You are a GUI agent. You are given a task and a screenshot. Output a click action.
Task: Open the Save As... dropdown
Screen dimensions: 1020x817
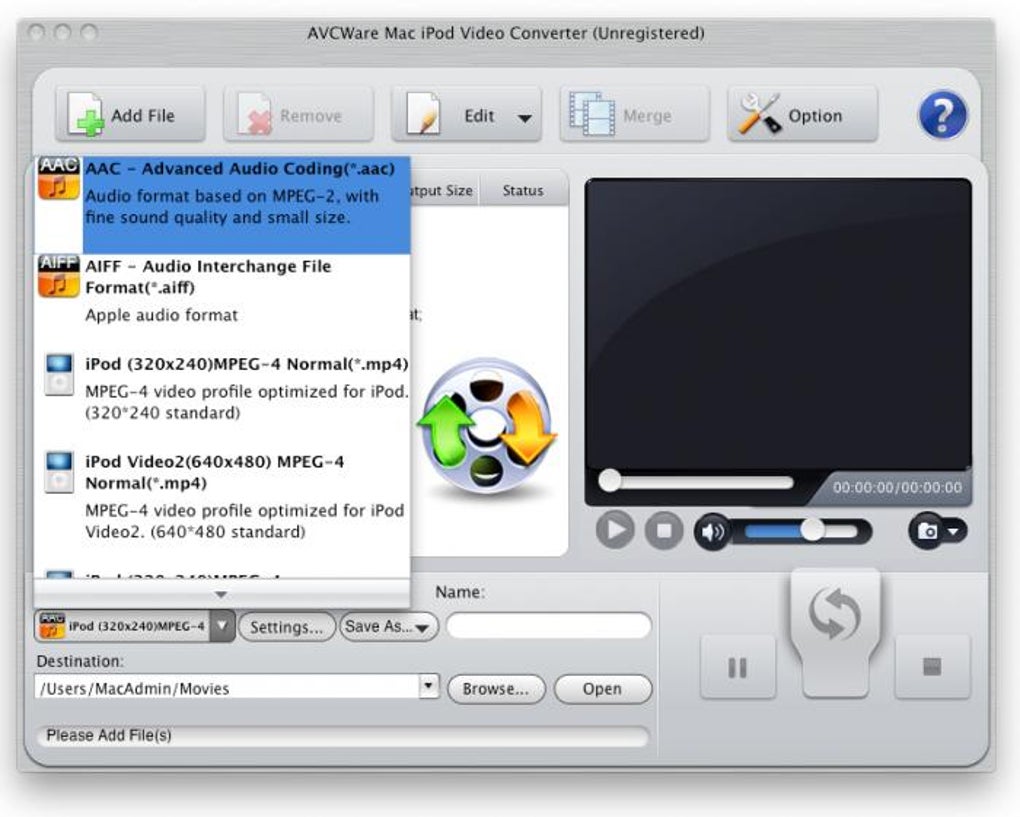tap(388, 626)
